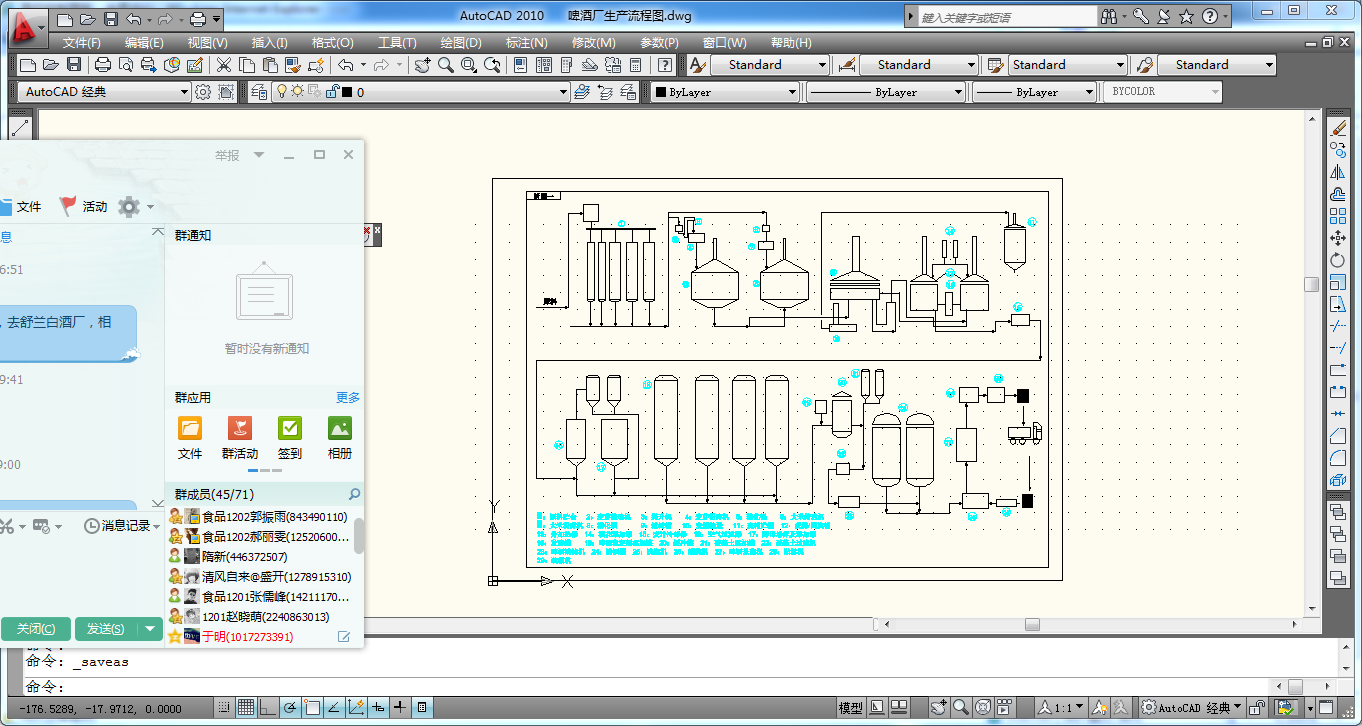
Task: Click the Erase tool in Modify toolbar
Action: (1338, 128)
